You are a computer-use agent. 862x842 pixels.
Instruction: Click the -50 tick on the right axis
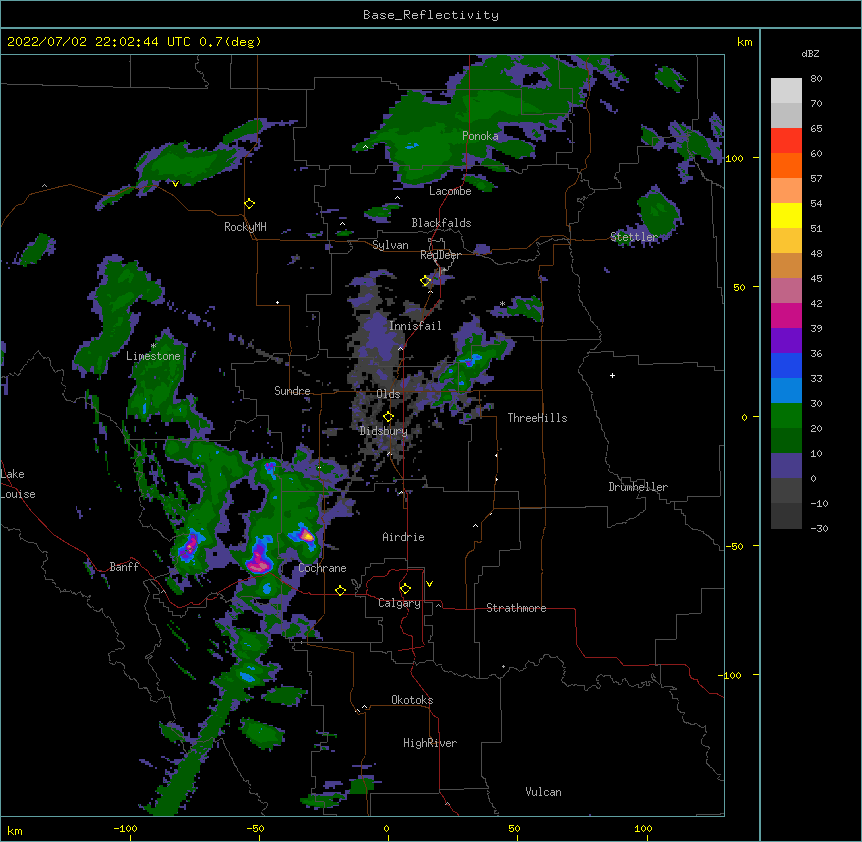(734, 546)
